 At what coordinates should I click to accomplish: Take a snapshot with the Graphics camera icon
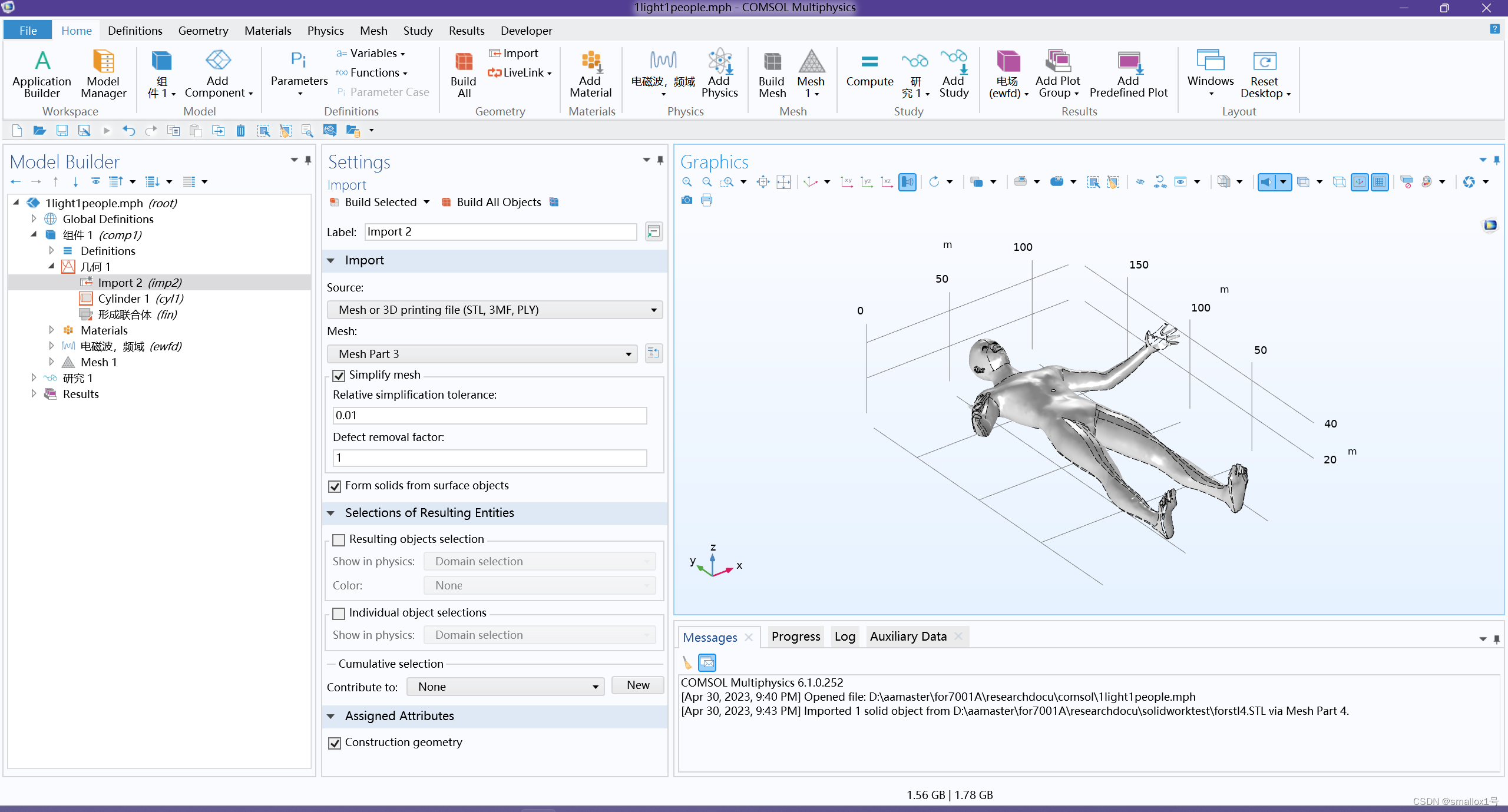pos(687,200)
